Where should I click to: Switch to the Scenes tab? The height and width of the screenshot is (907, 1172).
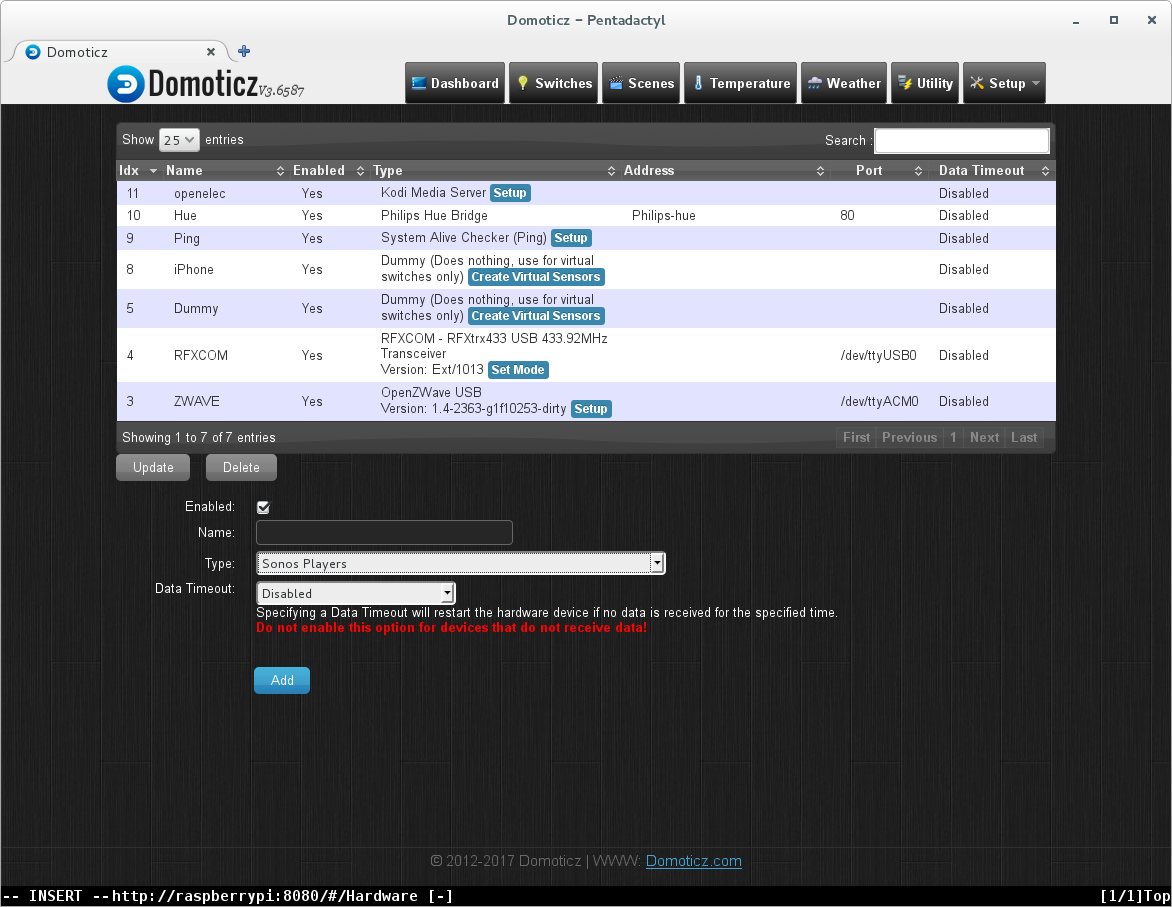[641, 83]
